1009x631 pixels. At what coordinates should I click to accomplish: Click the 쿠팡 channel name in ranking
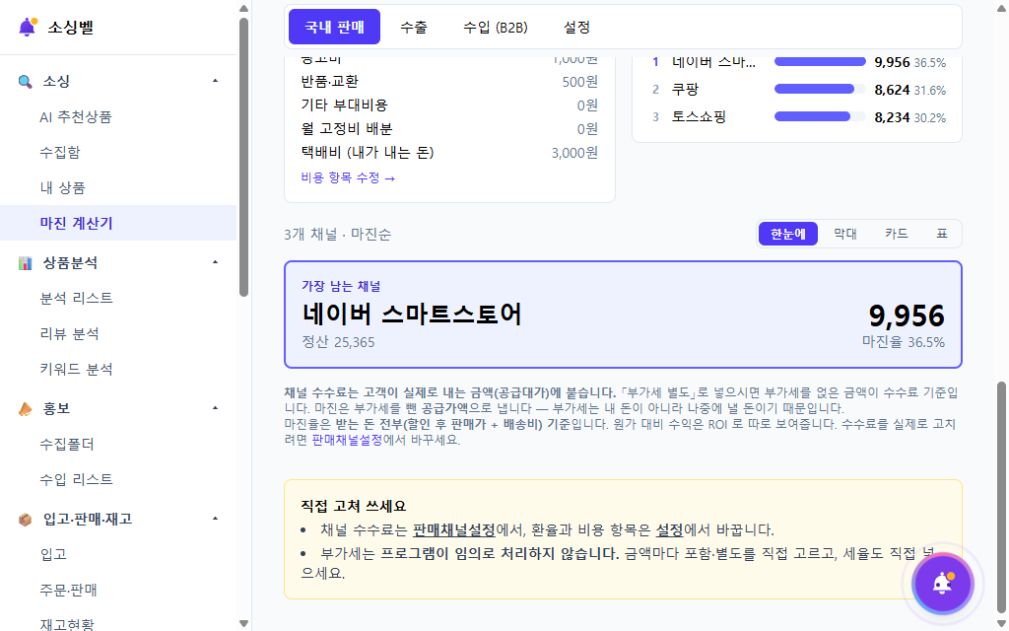pos(685,89)
